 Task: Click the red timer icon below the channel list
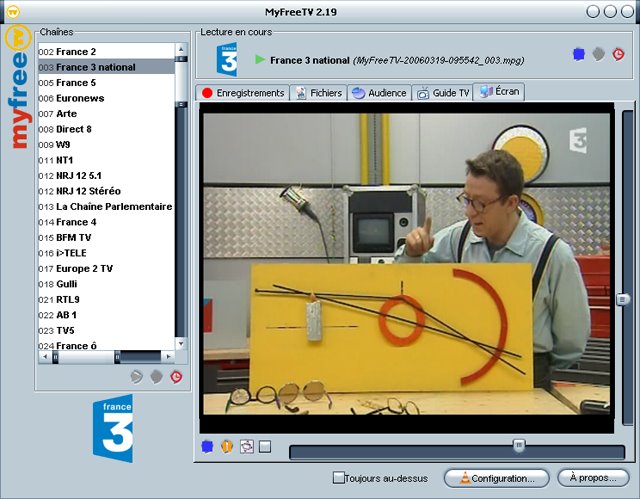pyautogui.click(x=176, y=376)
